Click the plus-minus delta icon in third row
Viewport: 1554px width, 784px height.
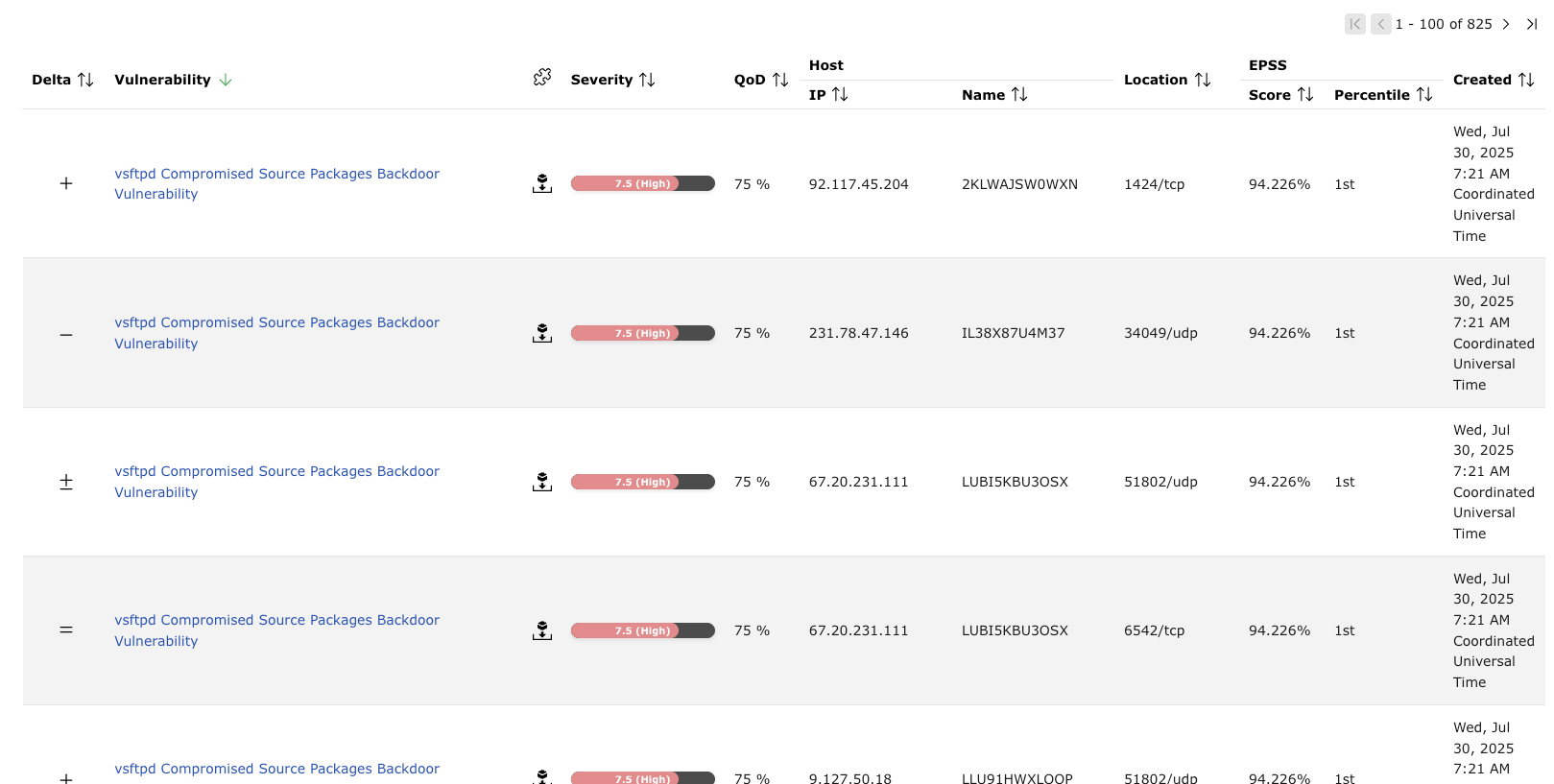tap(66, 482)
